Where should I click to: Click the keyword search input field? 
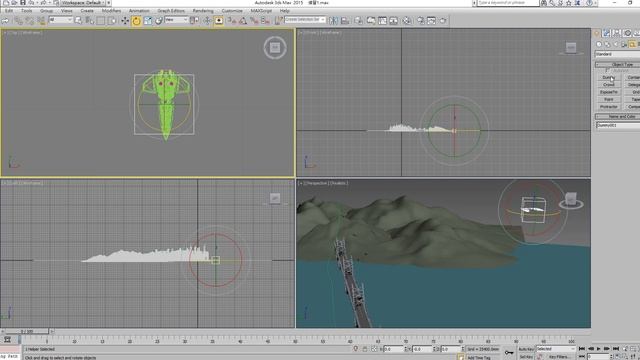coord(508,3)
